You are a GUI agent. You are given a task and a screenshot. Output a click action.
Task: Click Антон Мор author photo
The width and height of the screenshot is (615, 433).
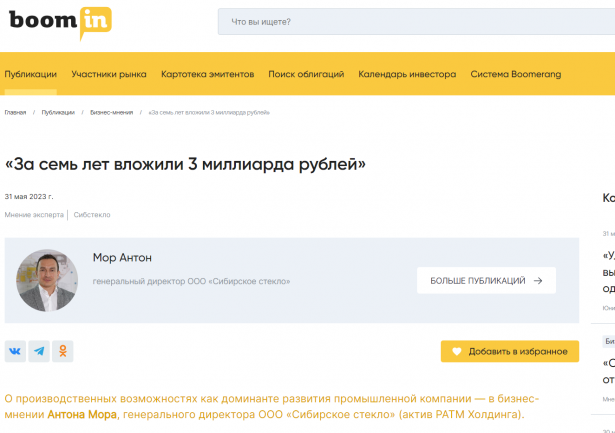(47, 280)
